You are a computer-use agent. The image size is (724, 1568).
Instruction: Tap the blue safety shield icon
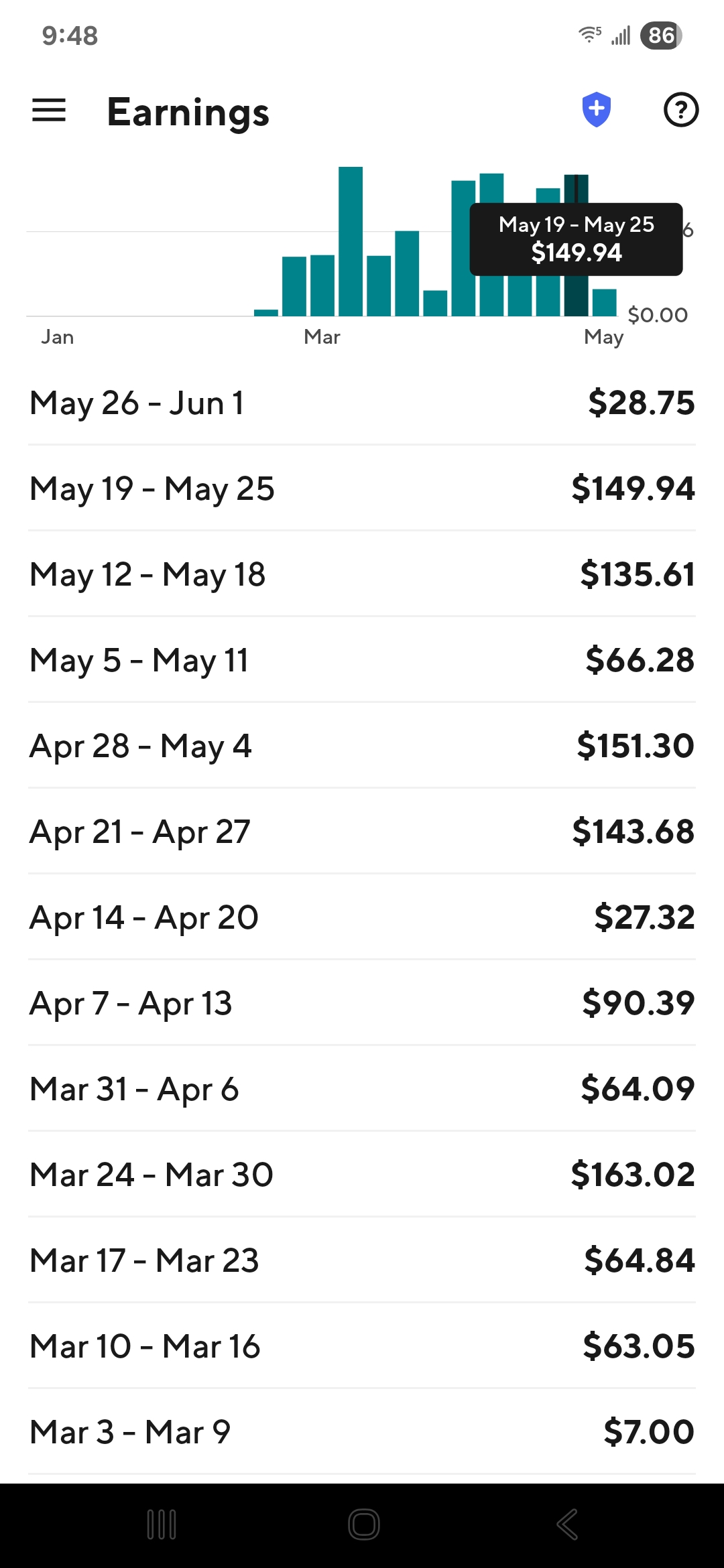pos(596,110)
